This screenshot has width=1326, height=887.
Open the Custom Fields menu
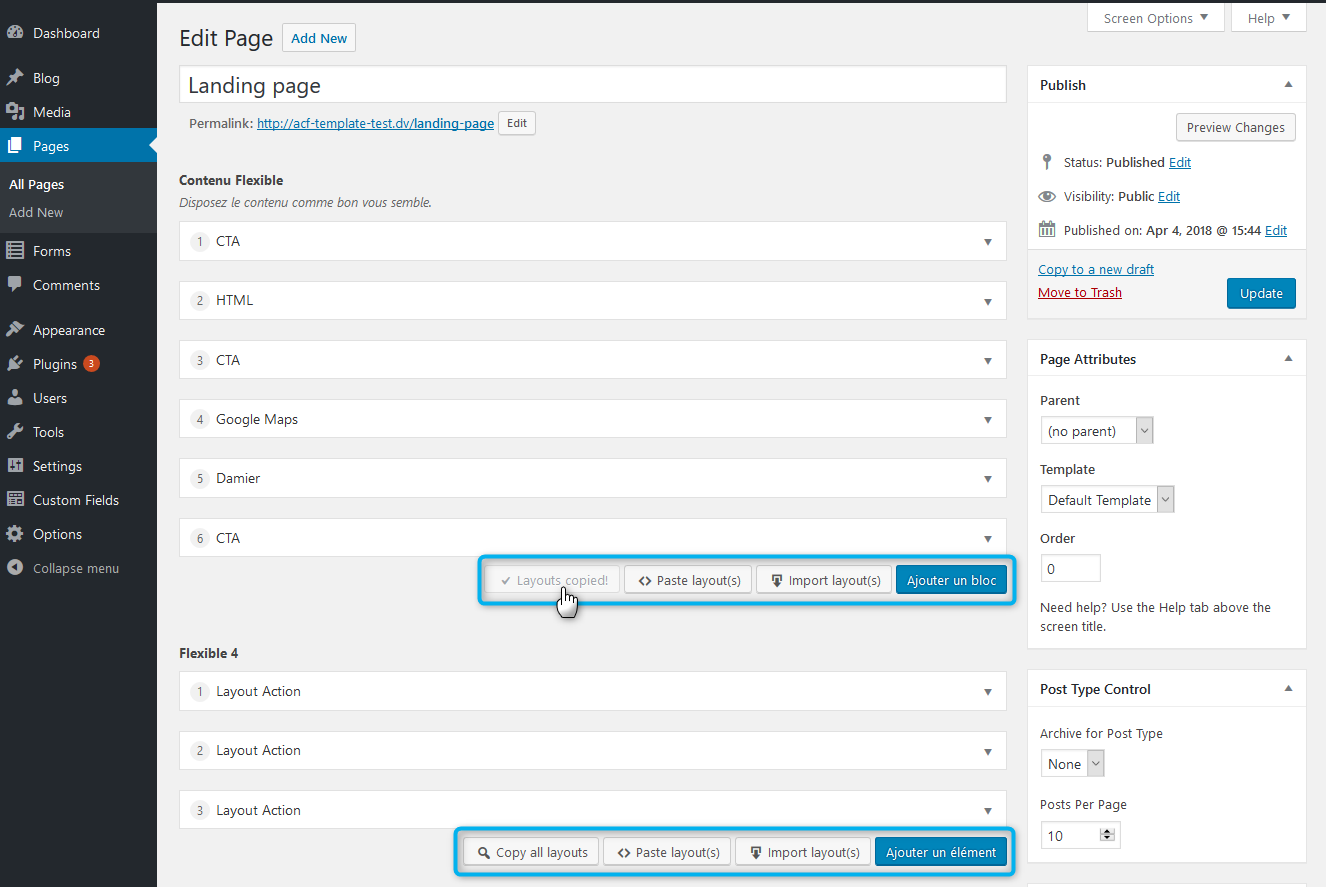[76, 500]
